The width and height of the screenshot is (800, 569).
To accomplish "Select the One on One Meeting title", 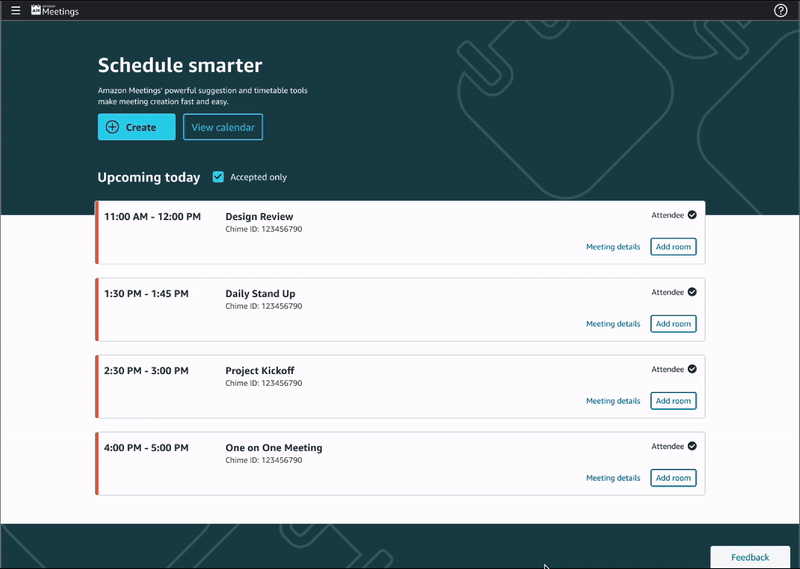I will pos(274,448).
